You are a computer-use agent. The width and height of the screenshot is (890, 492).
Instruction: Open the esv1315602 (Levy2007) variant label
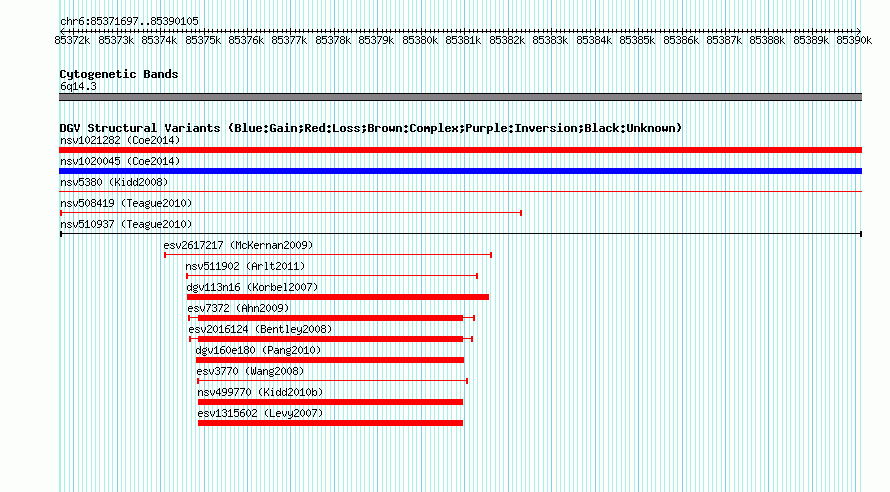(x=260, y=413)
